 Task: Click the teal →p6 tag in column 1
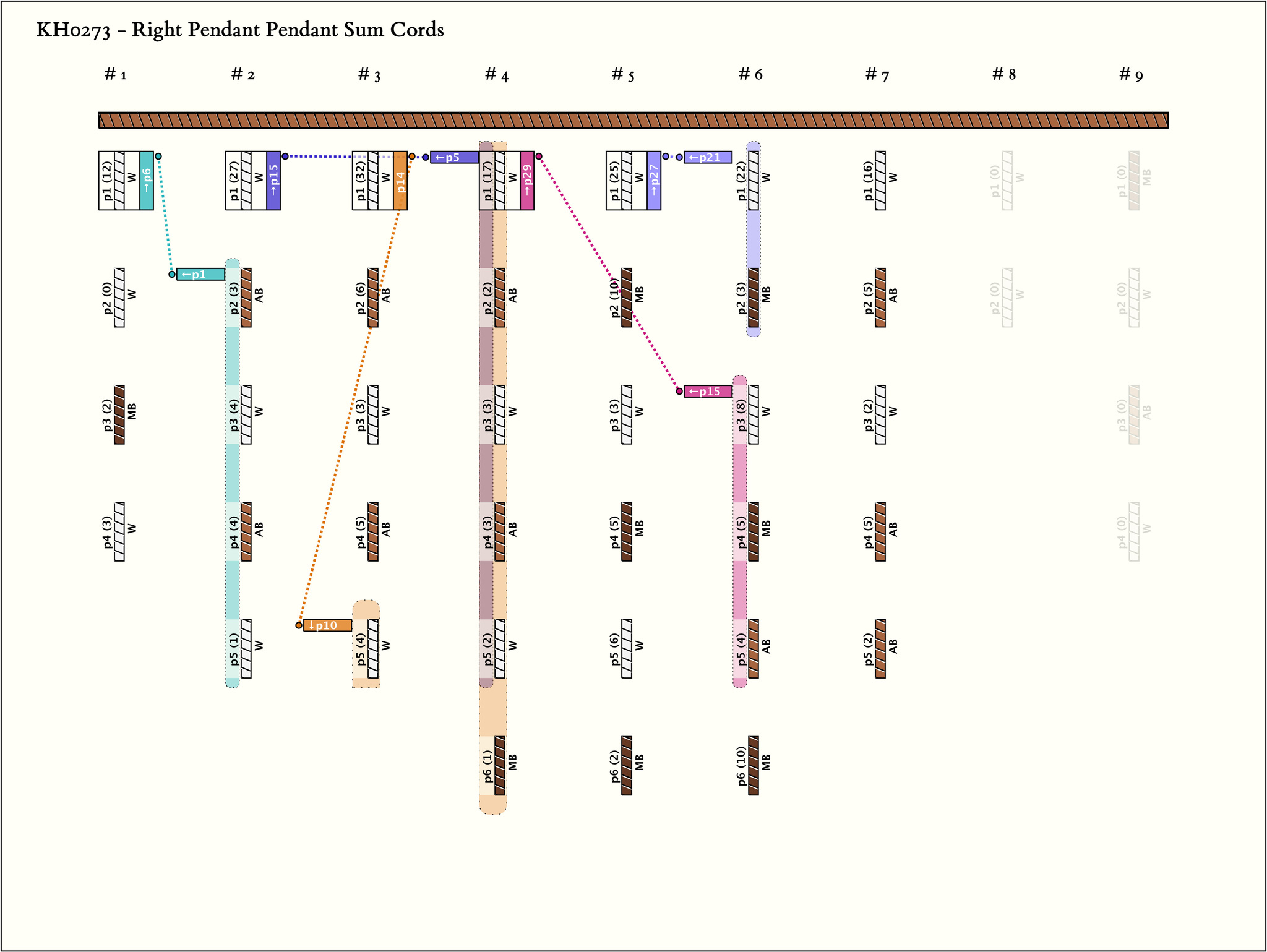(x=147, y=181)
